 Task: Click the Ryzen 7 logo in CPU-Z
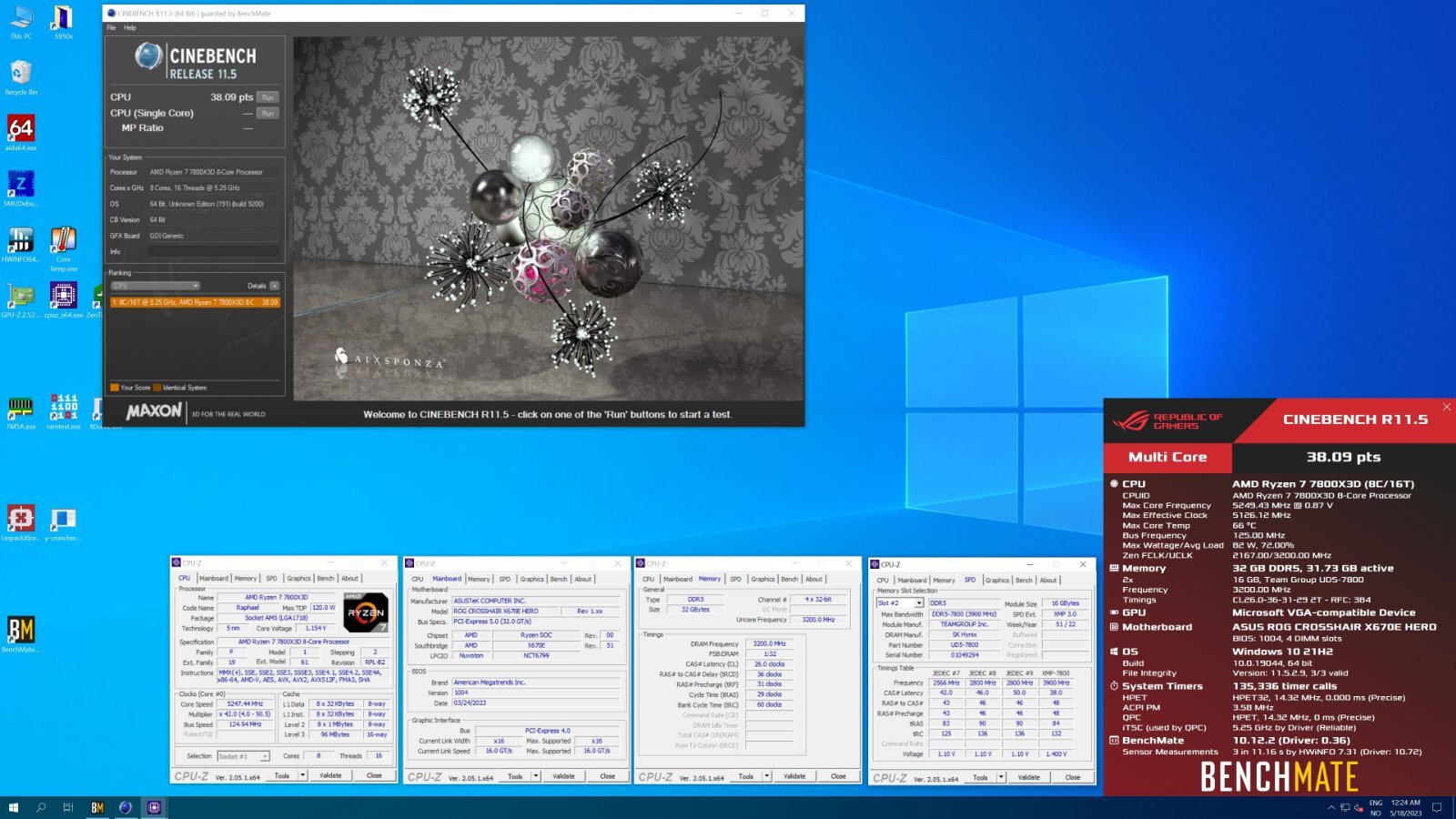pos(366,612)
